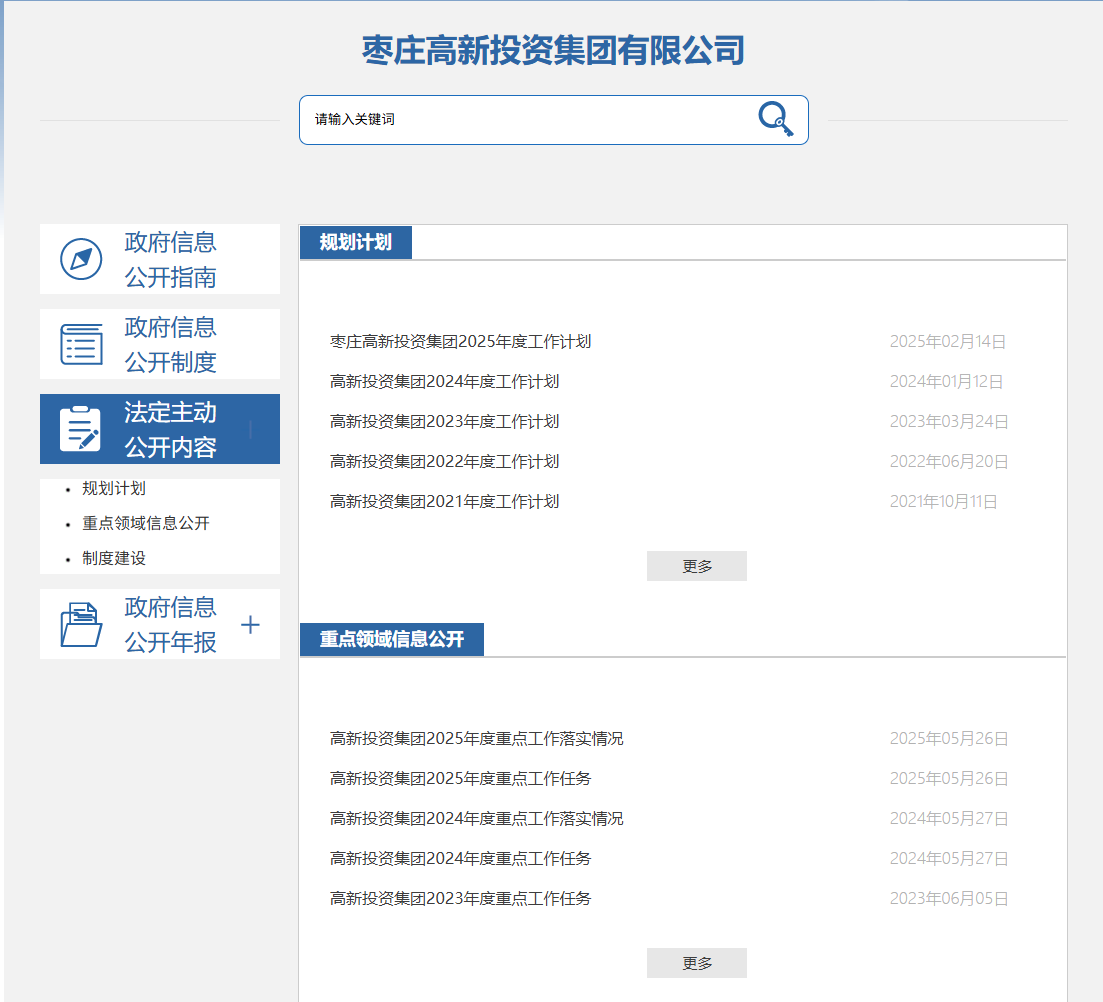This screenshot has width=1103, height=1002.
Task: Open 高新投资集团2023年度工作计划 article
Action: tap(444, 422)
